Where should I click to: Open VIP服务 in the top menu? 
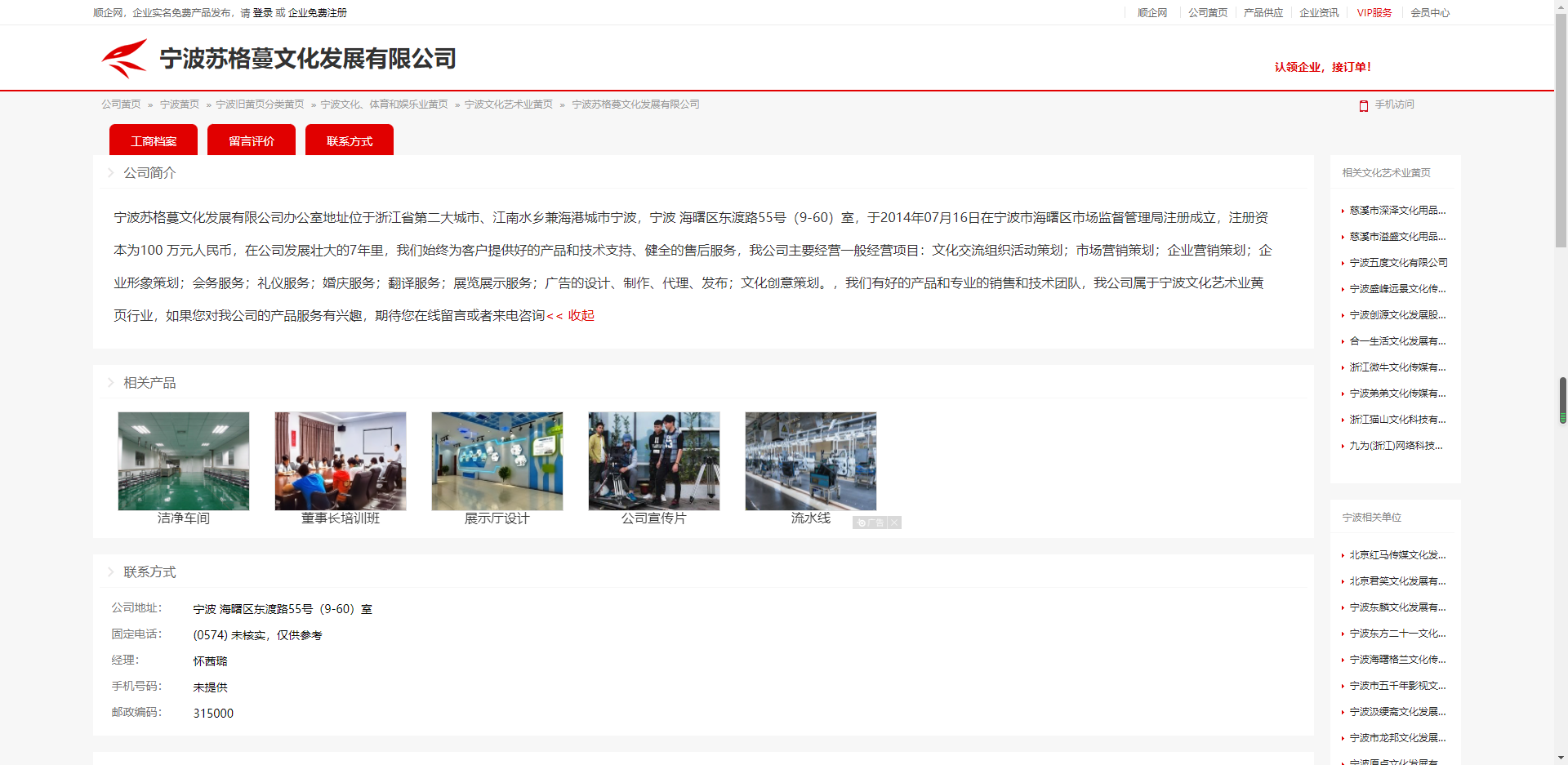point(1374,13)
